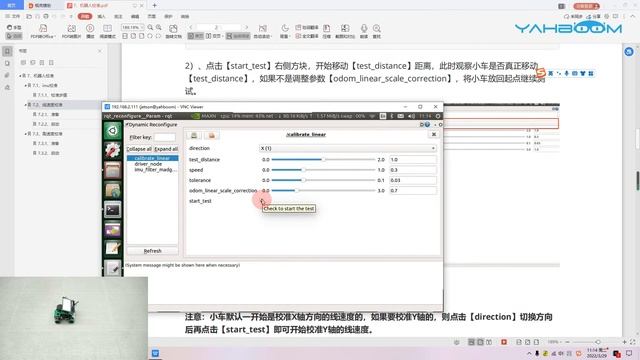Click the 压缩 compress toolbar icon
640x360 pixels.
(327, 31)
